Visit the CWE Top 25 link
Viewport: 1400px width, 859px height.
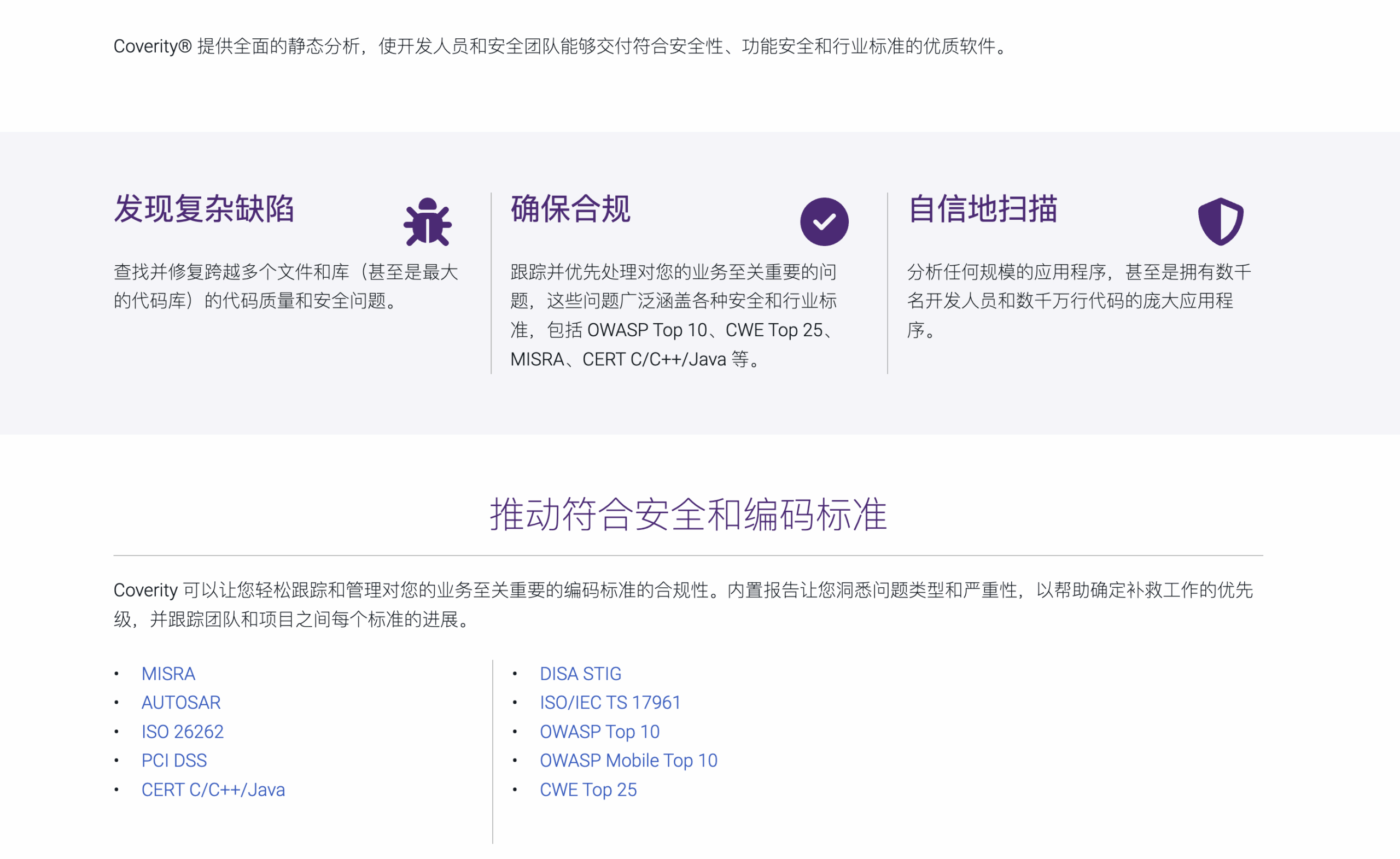tap(588, 790)
